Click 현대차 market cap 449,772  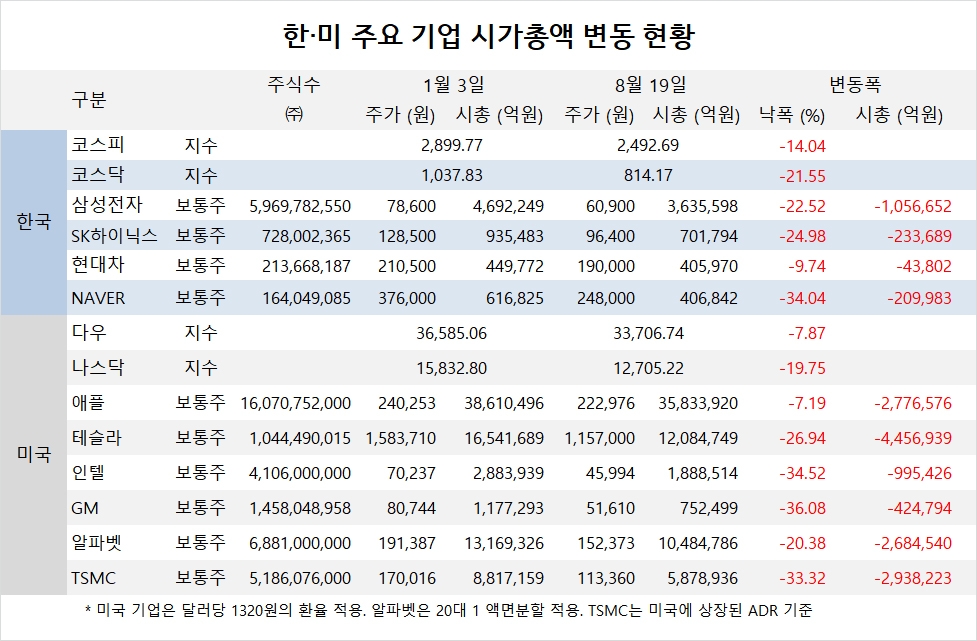coord(515,267)
